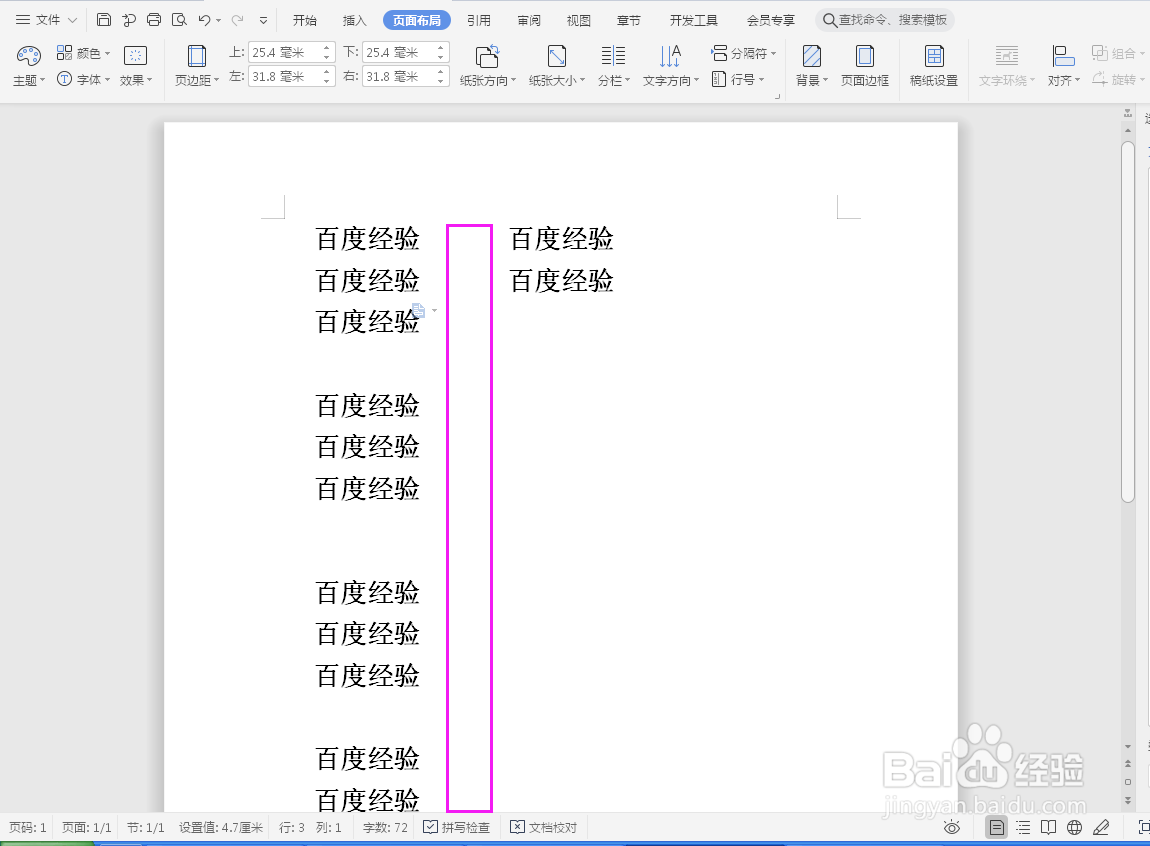The width and height of the screenshot is (1150, 846).
Task: Click the Print icon in quick toolbar
Action: (153, 20)
